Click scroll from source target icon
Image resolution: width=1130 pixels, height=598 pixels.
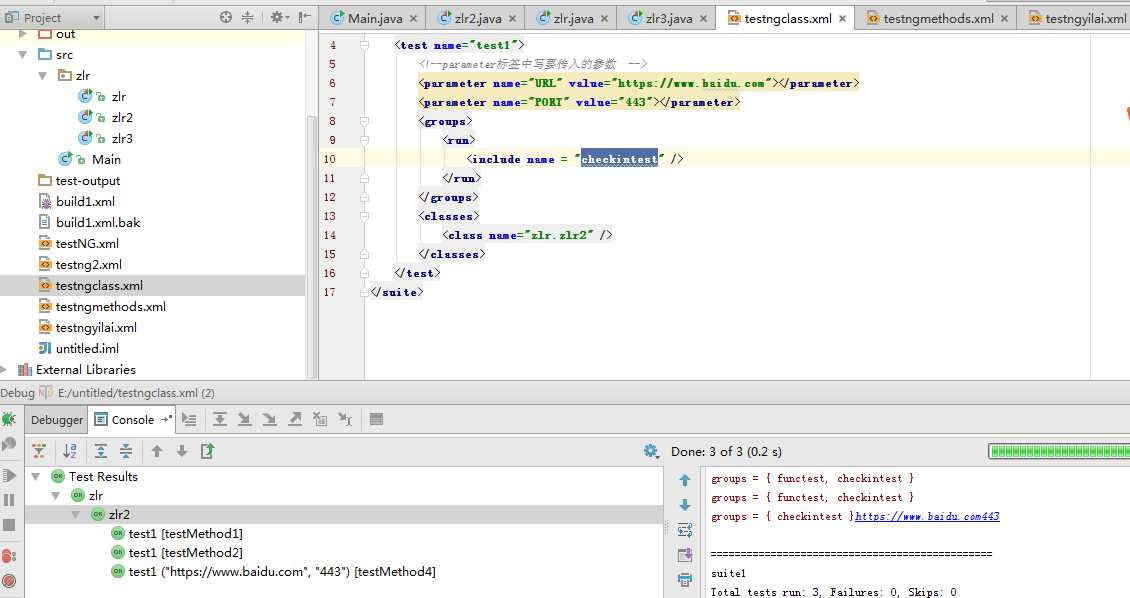226,17
